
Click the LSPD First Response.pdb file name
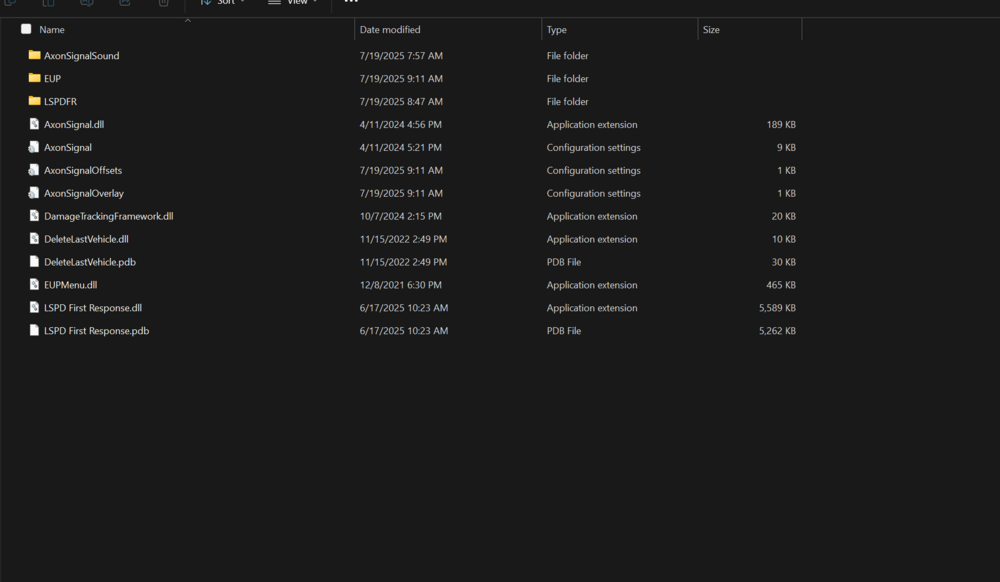(96, 330)
